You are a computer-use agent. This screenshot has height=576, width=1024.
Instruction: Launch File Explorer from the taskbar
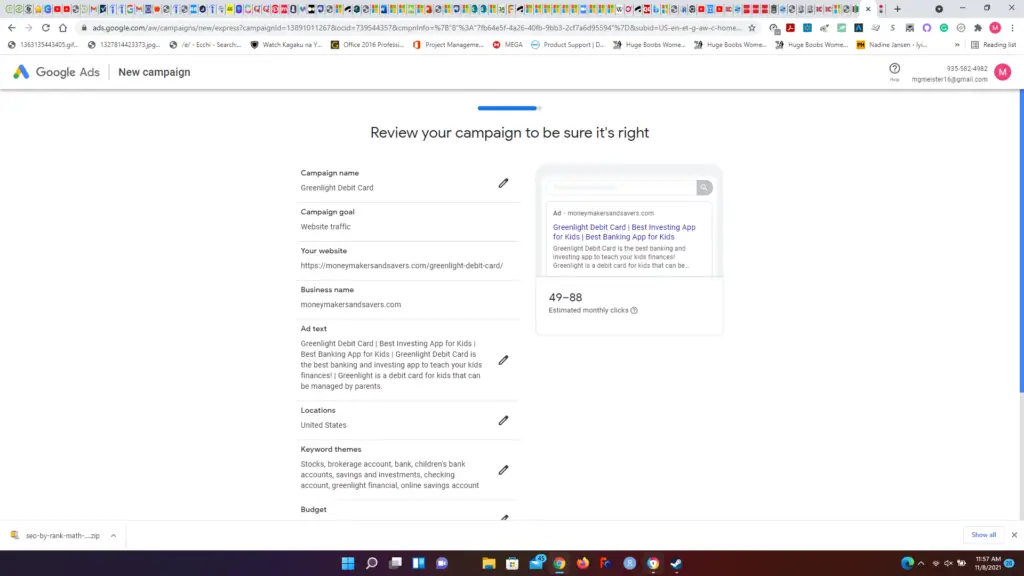pos(488,563)
